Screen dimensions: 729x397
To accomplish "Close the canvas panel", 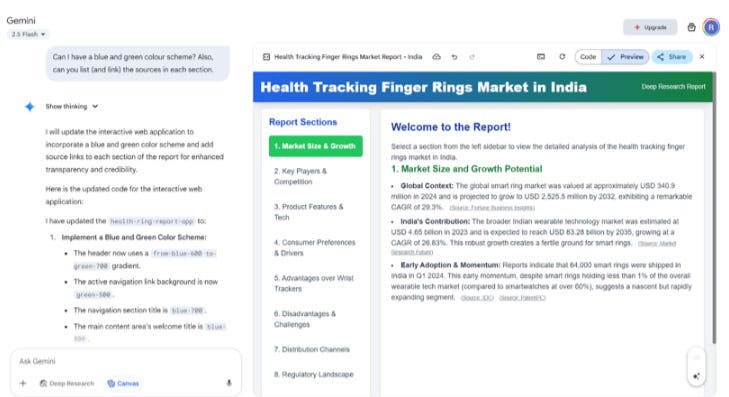I will (x=702, y=57).
